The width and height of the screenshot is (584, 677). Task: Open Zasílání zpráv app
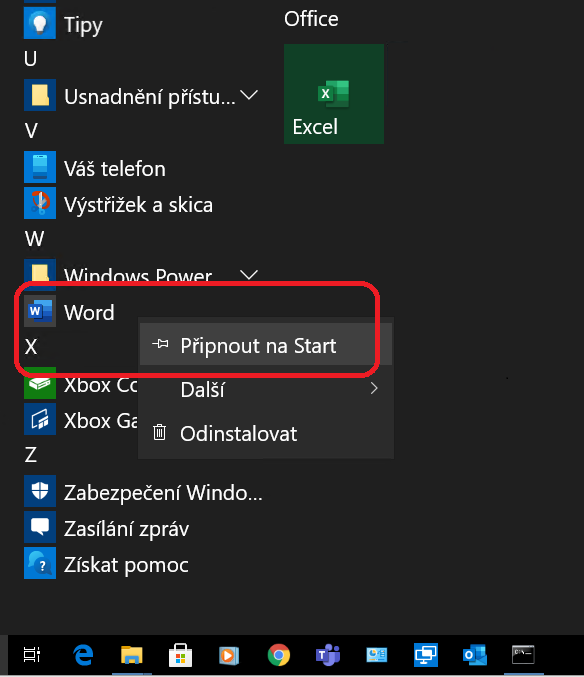coord(108,527)
